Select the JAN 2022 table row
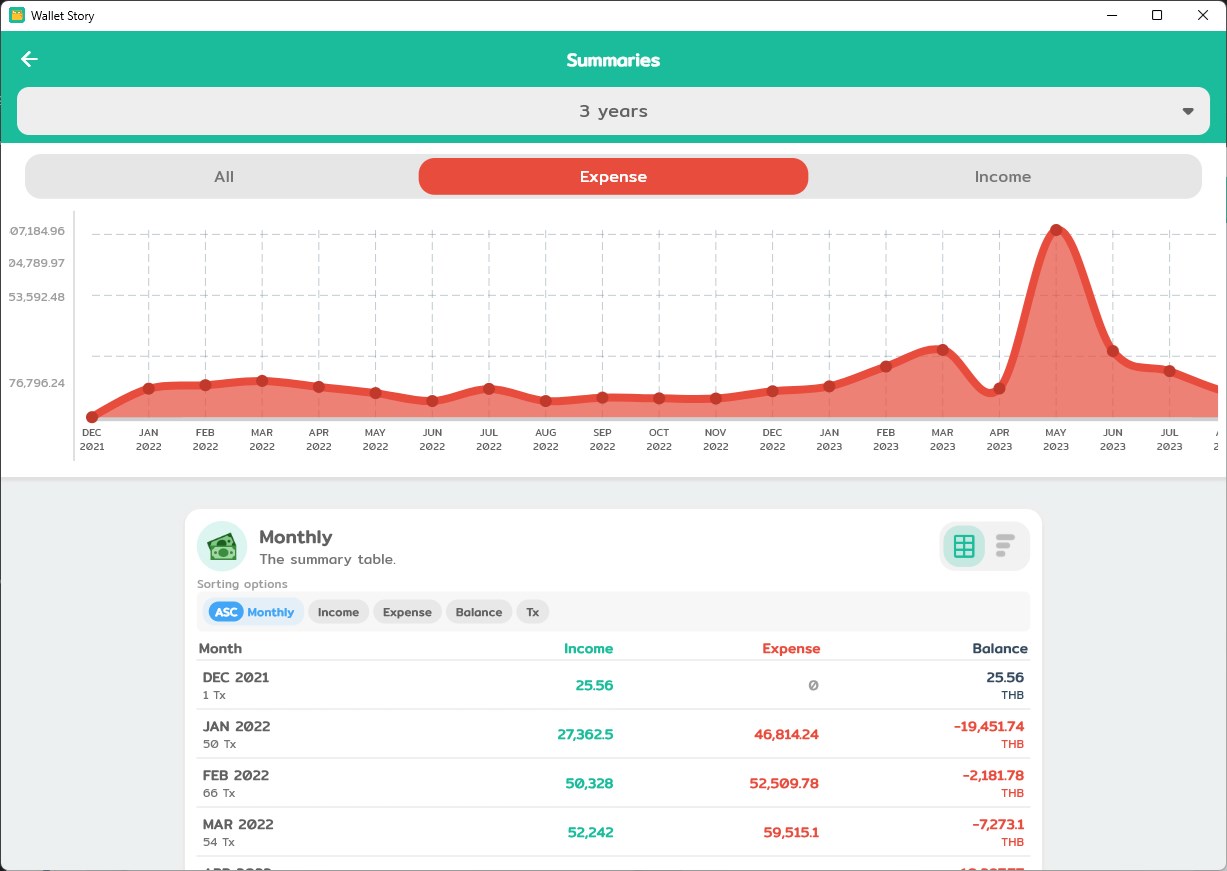Screen dimensions: 1227x871 point(613,734)
